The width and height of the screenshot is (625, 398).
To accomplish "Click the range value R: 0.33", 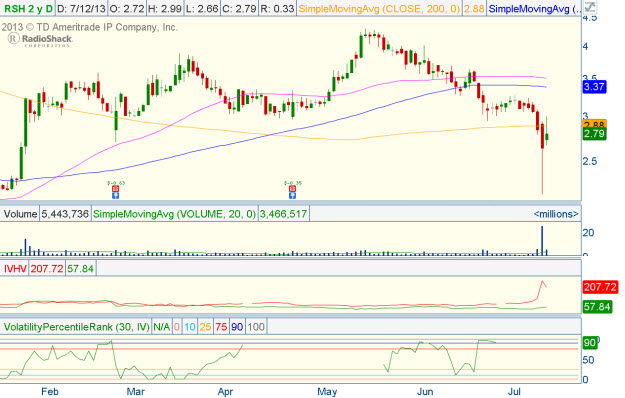I will pyautogui.click(x=277, y=8).
